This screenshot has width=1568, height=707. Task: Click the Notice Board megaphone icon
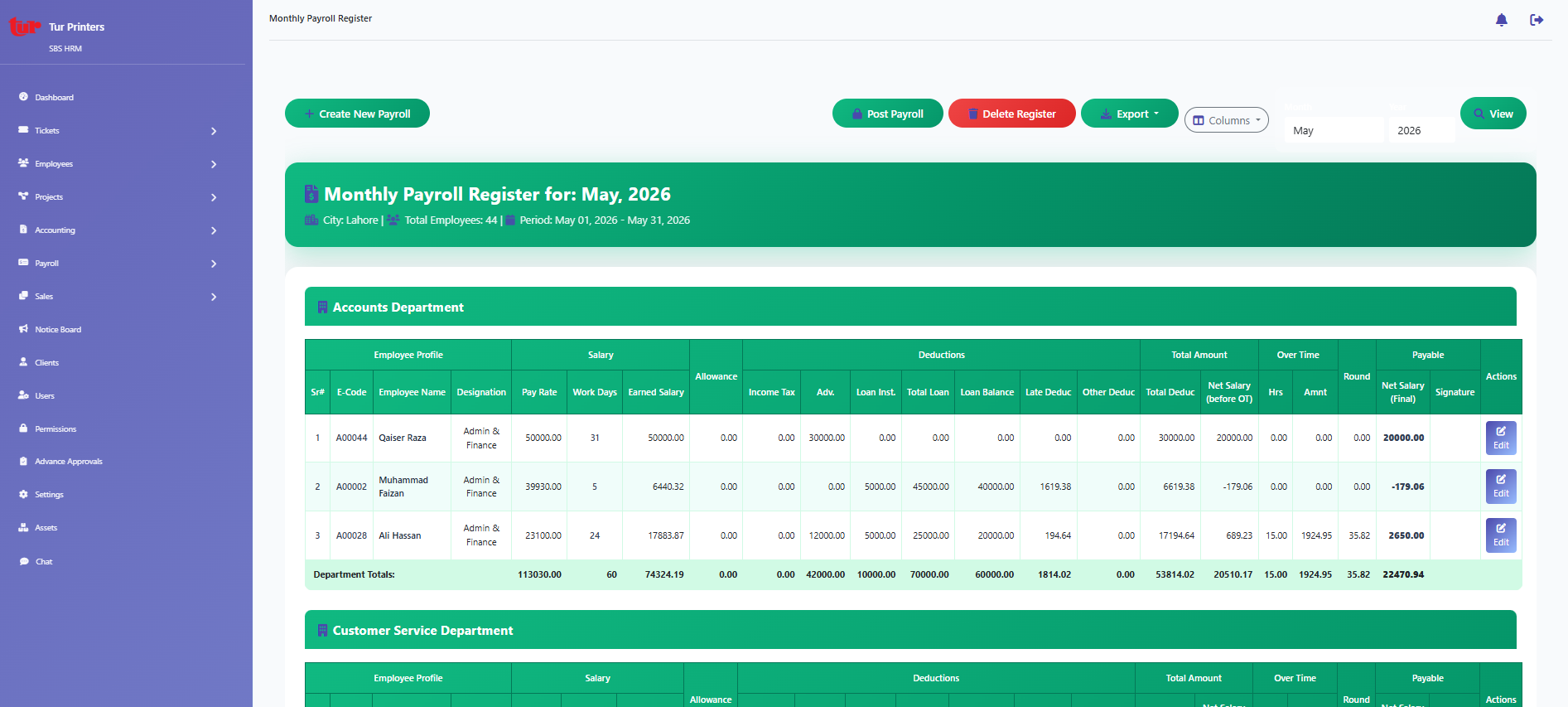click(x=23, y=329)
